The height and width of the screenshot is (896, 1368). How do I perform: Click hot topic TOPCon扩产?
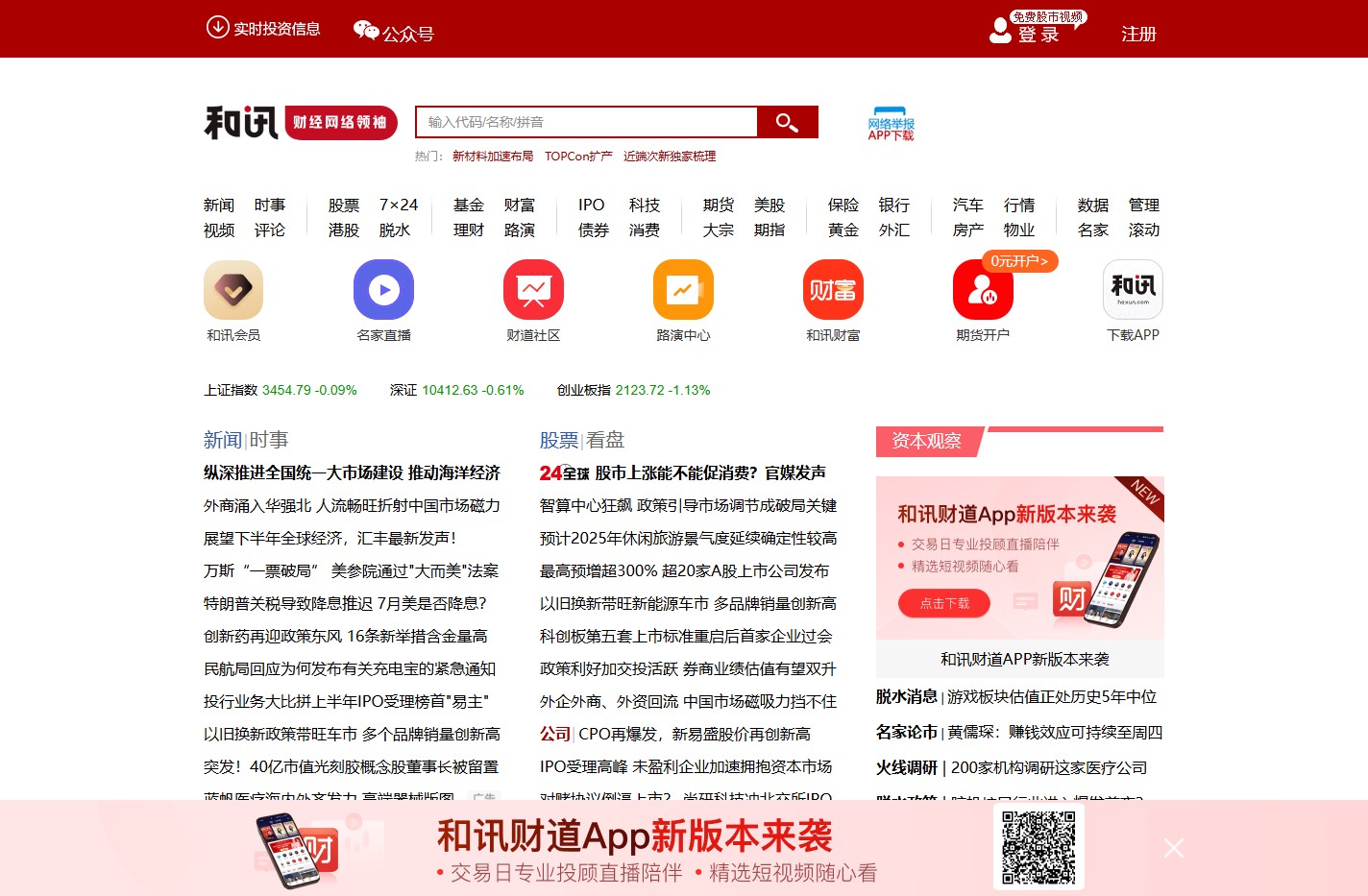click(578, 157)
